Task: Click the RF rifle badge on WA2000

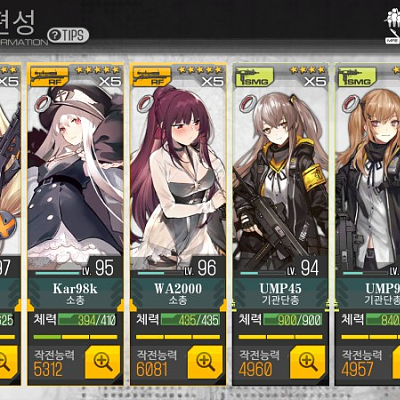Action: (x=152, y=76)
